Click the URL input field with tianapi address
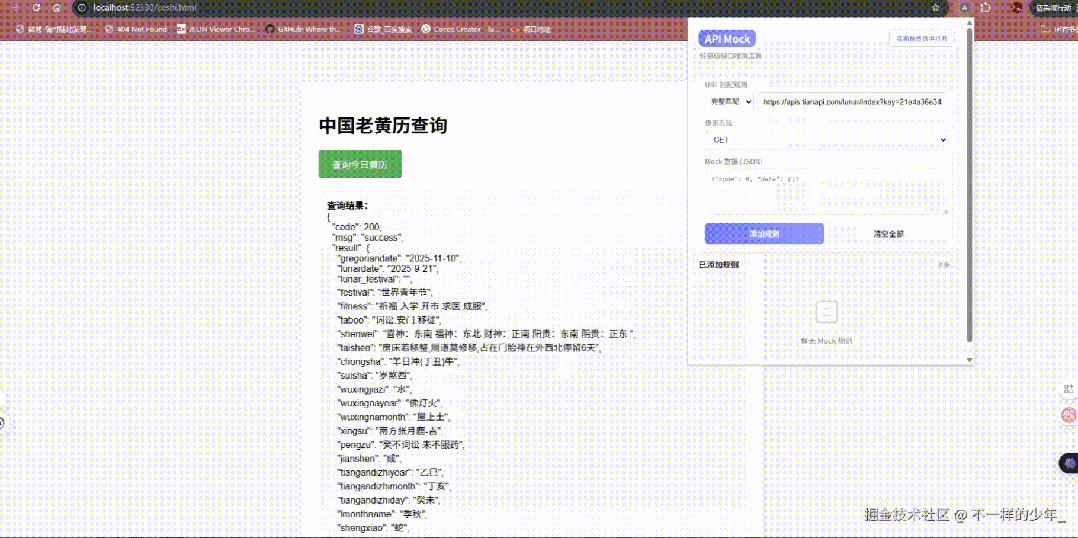This screenshot has height=538, width=1078. 852,101
